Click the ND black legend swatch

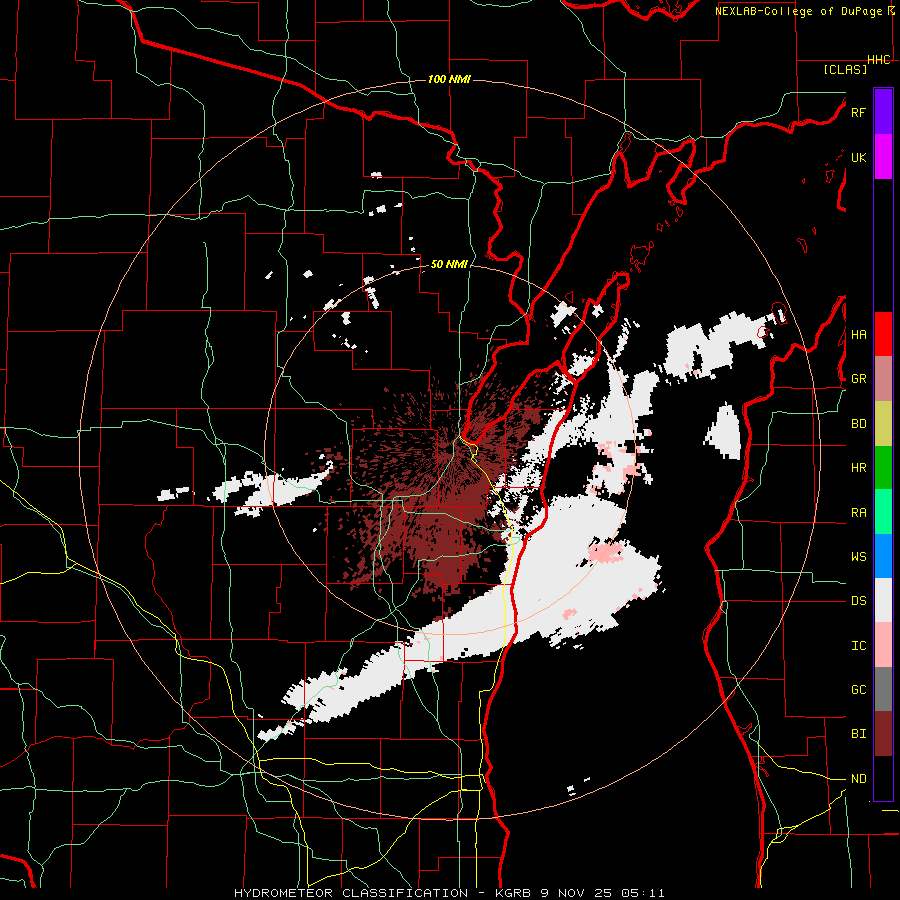click(883, 778)
